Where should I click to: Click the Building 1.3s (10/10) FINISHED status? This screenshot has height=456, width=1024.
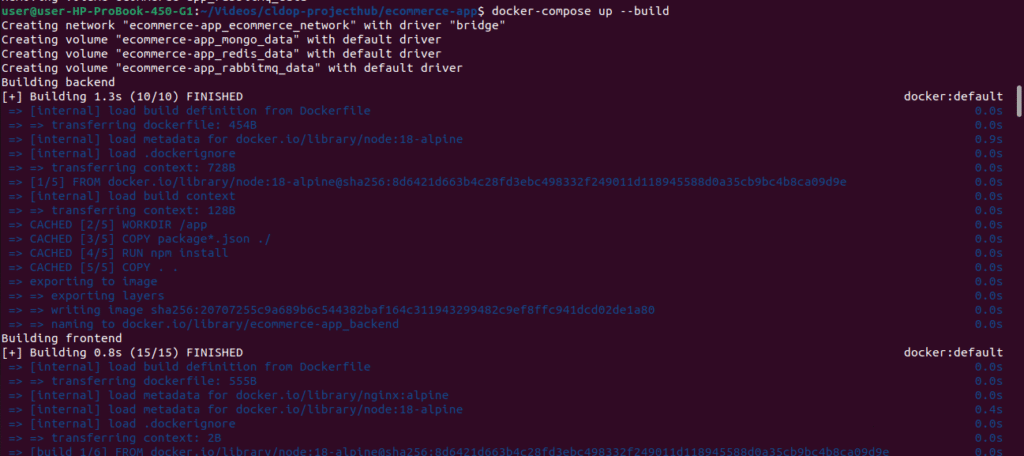122,97
